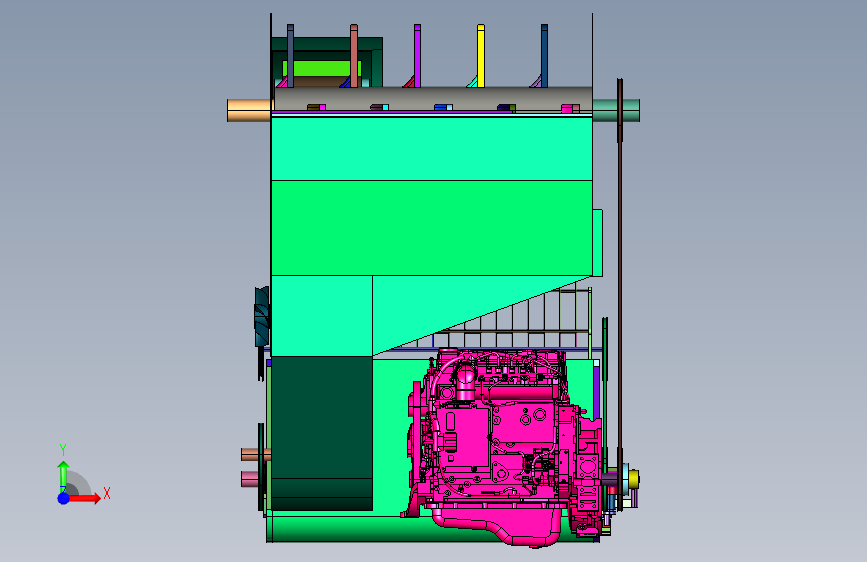Select the orange shaft end at upper left
The width and height of the screenshot is (867, 562).
(x=249, y=110)
